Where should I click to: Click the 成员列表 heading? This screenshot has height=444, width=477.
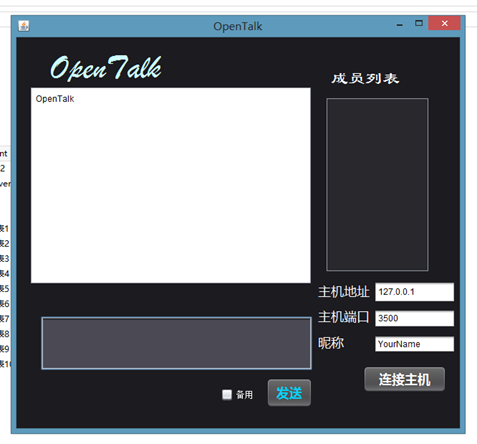[x=365, y=79]
